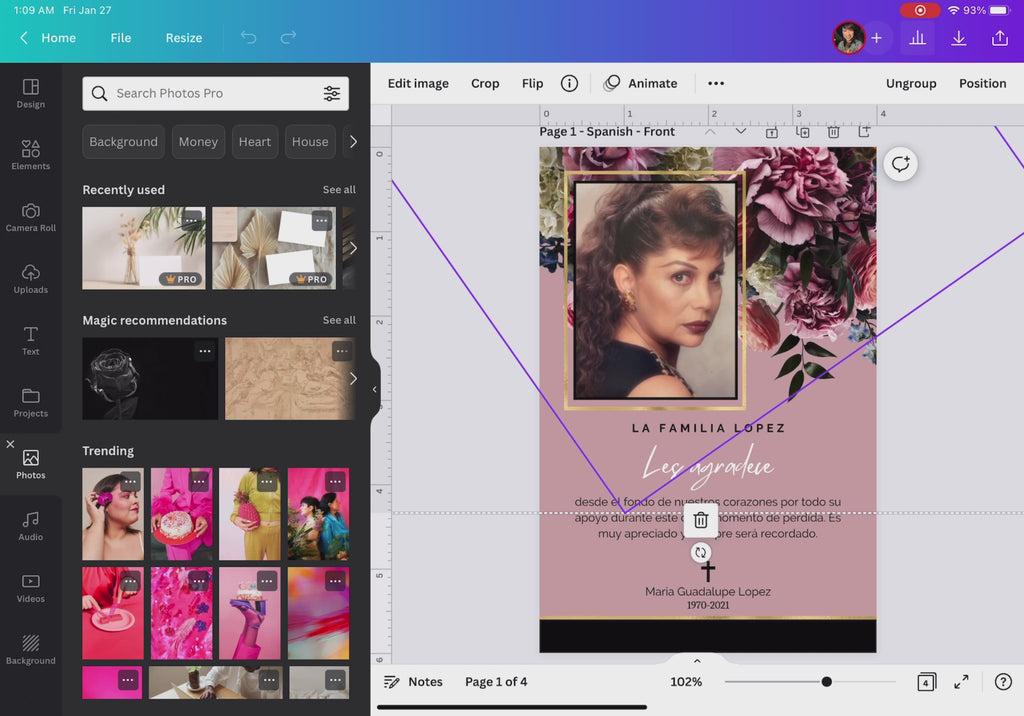Enter fullscreen presentation mode

pos(961,682)
